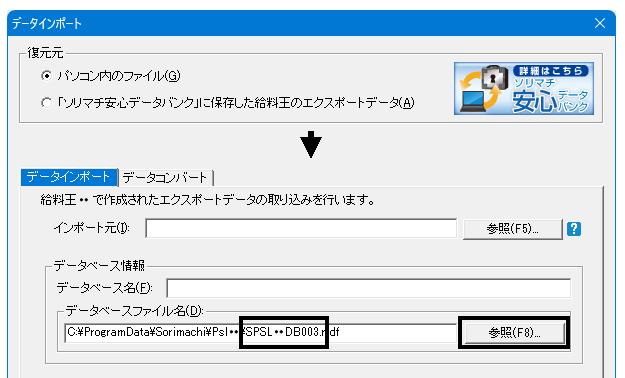Image resolution: width=625 pixels, height=378 pixels.
Task: Select the ソリマチ安心データバンク export data radio option
Action: [x=46, y=103]
